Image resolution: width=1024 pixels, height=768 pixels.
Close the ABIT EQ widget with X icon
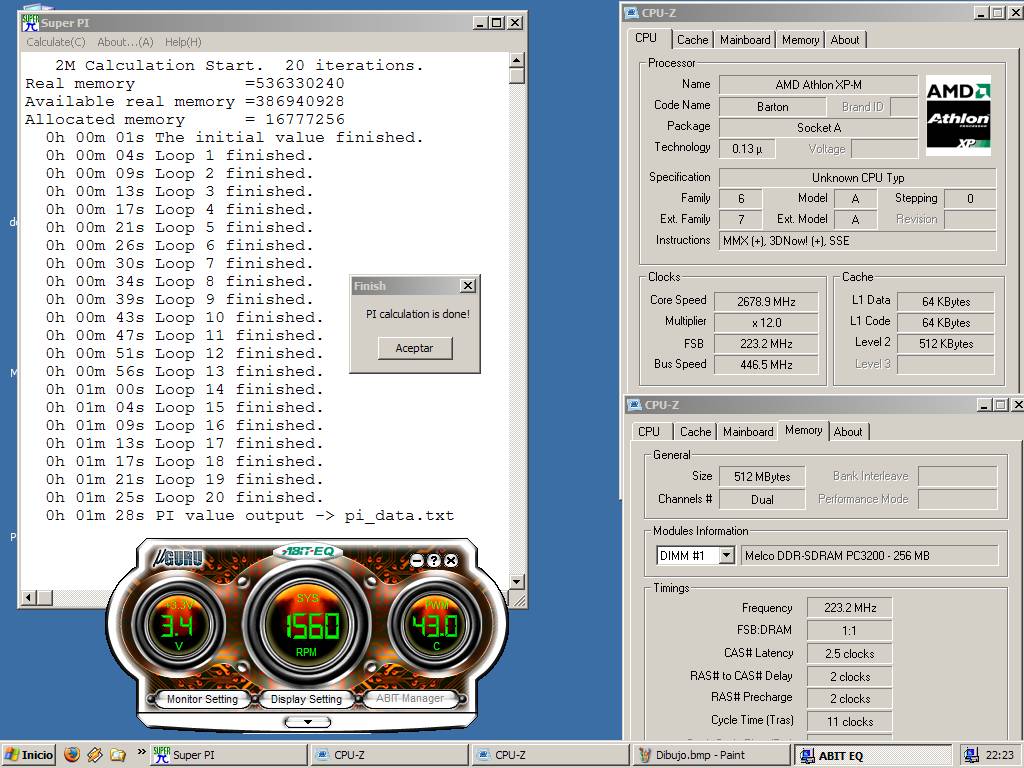(451, 561)
